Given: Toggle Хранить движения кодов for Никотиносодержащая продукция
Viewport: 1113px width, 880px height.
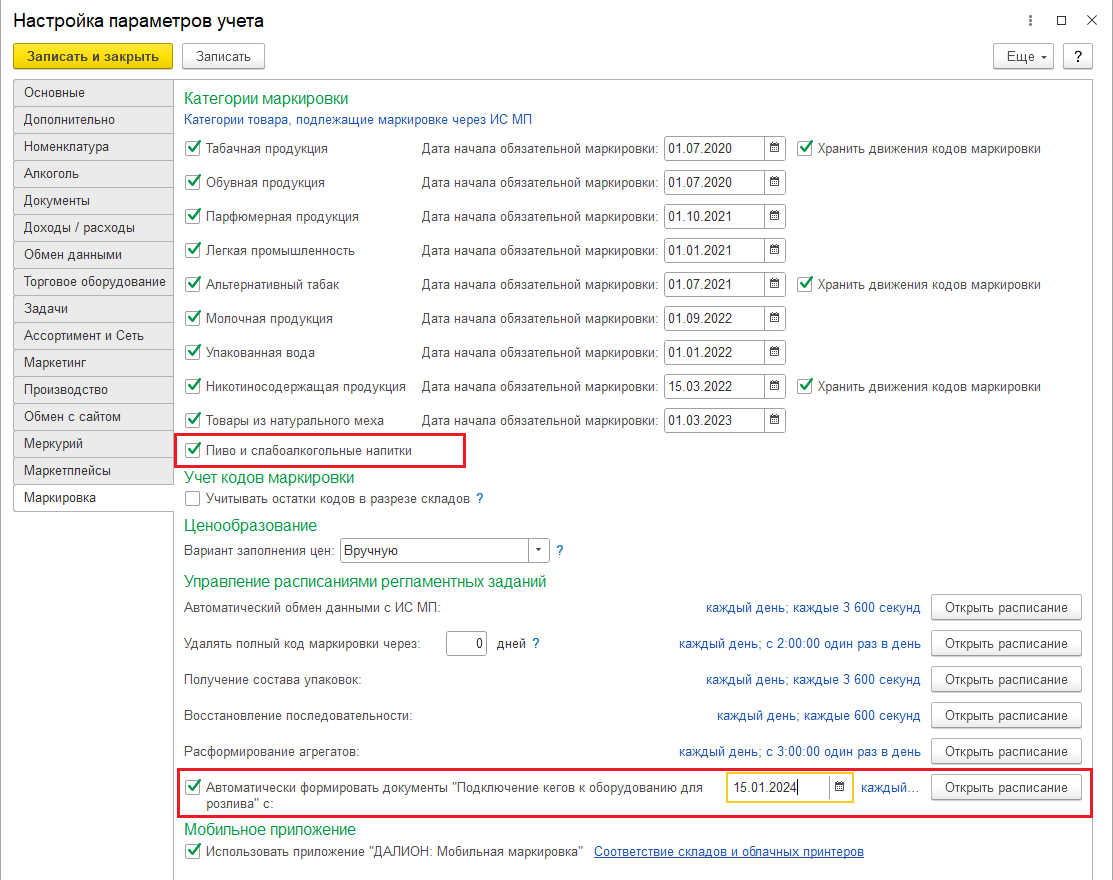Looking at the screenshot, I should 804,387.
